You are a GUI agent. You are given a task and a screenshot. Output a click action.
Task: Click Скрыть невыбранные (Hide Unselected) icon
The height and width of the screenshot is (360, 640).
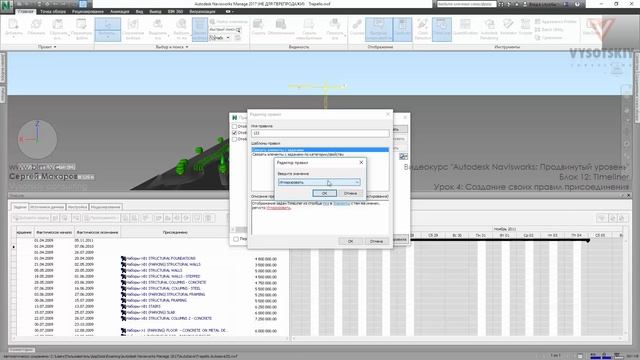309,29
